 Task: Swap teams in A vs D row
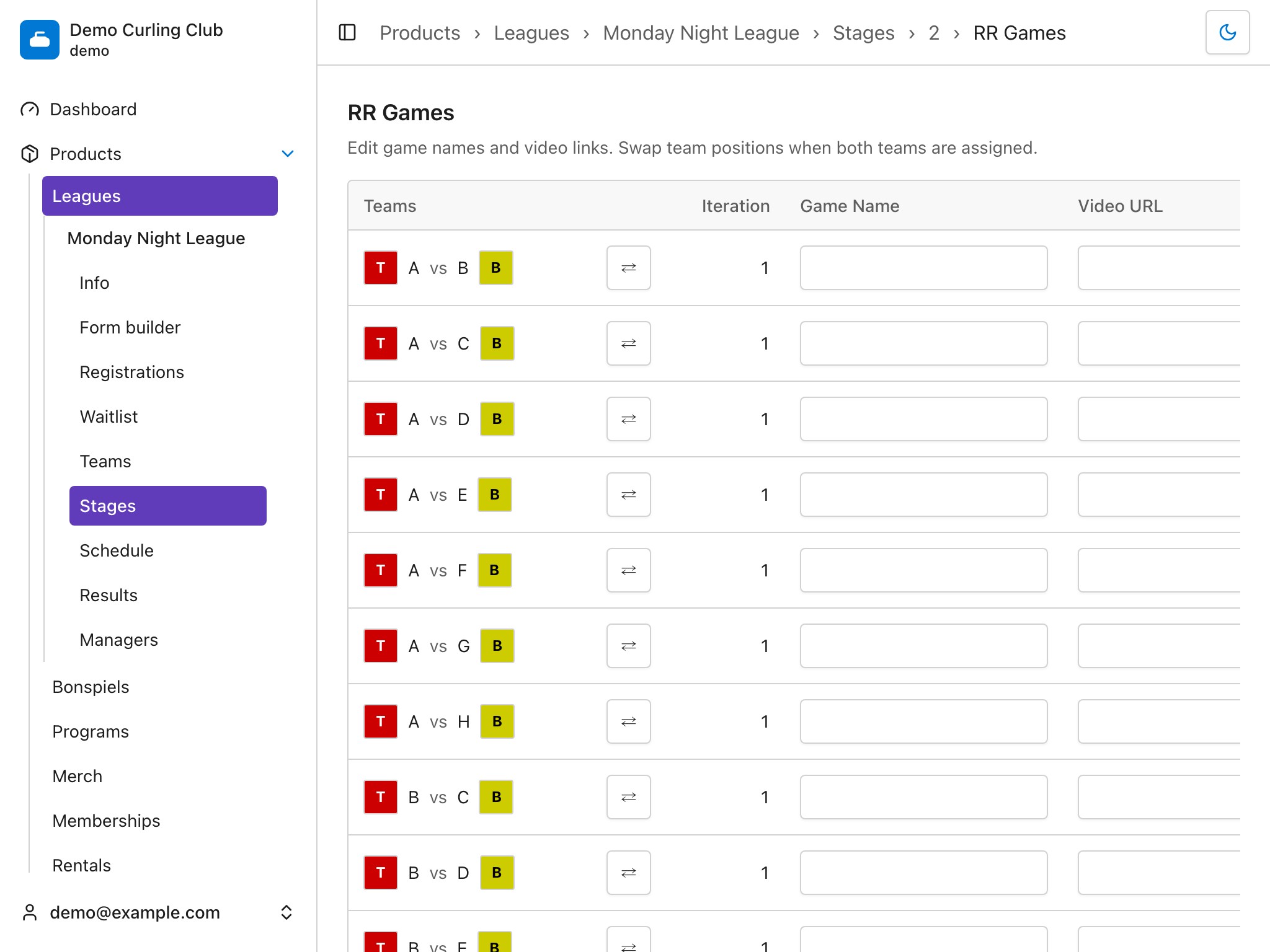click(x=629, y=419)
